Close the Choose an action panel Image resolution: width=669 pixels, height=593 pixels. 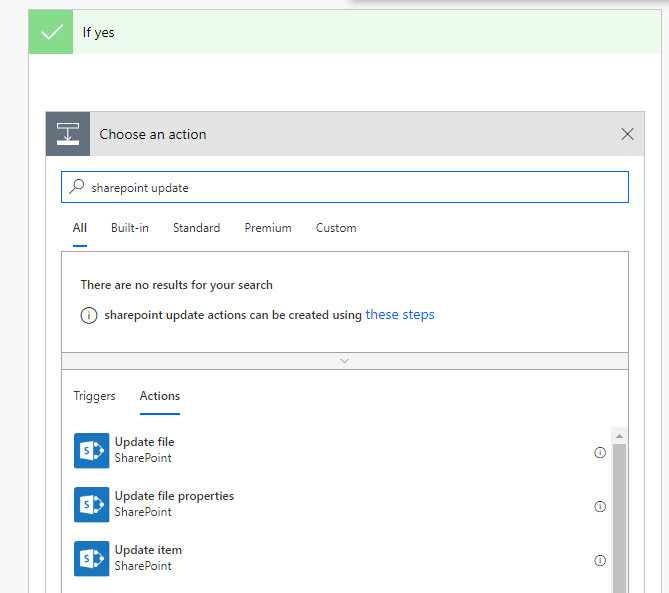coord(627,134)
